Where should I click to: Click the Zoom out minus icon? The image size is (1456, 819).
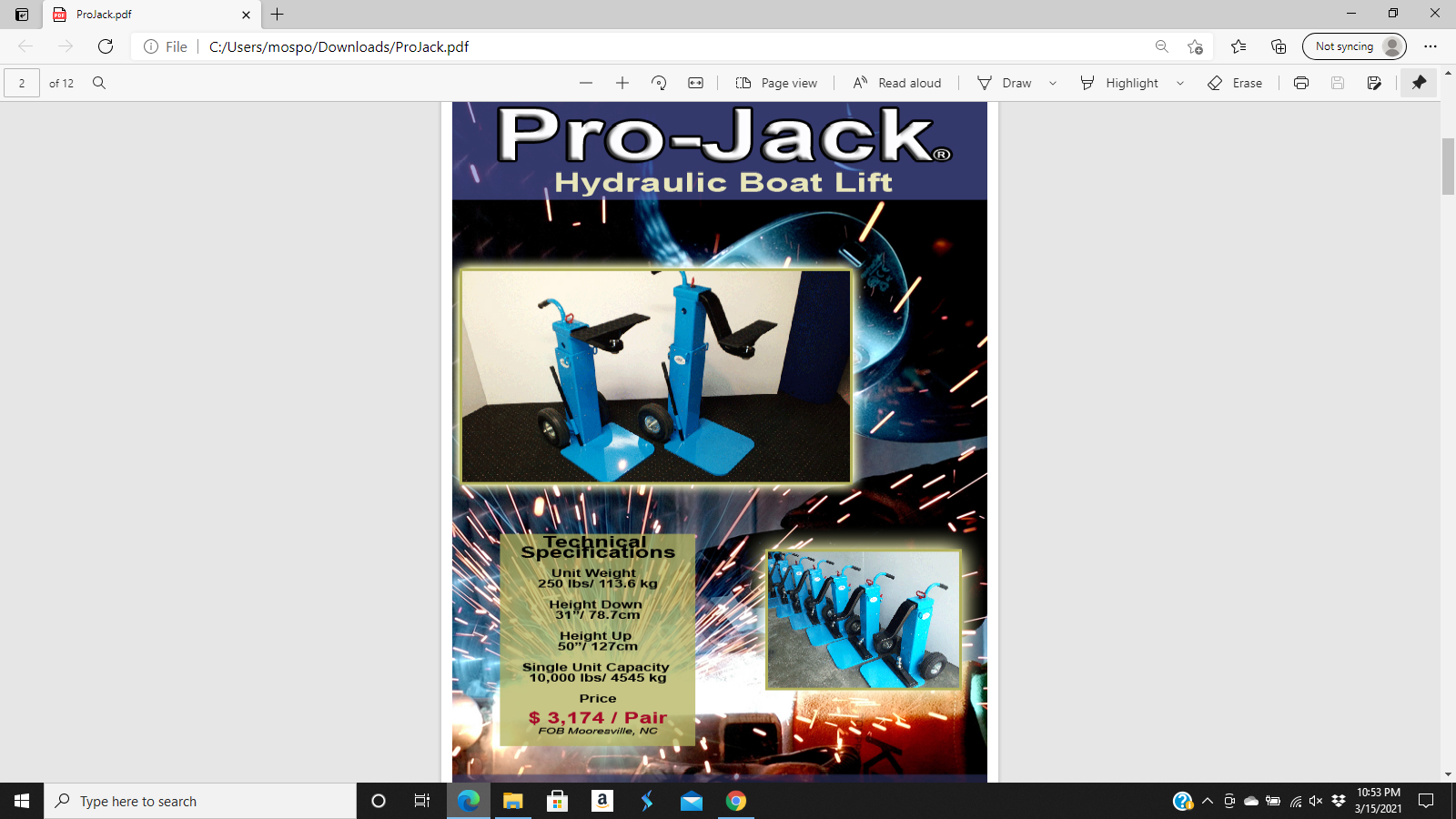tap(586, 83)
